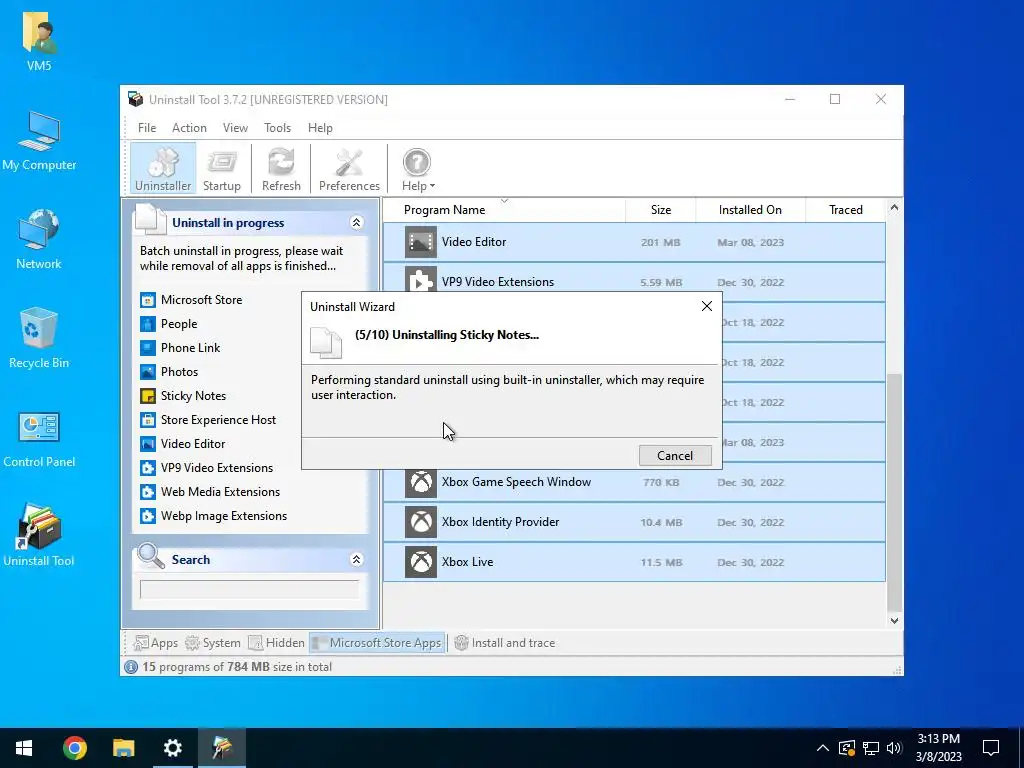Sort by Traced column header
This screenshot has height=768, width=1024.
[x=846, y=210]
